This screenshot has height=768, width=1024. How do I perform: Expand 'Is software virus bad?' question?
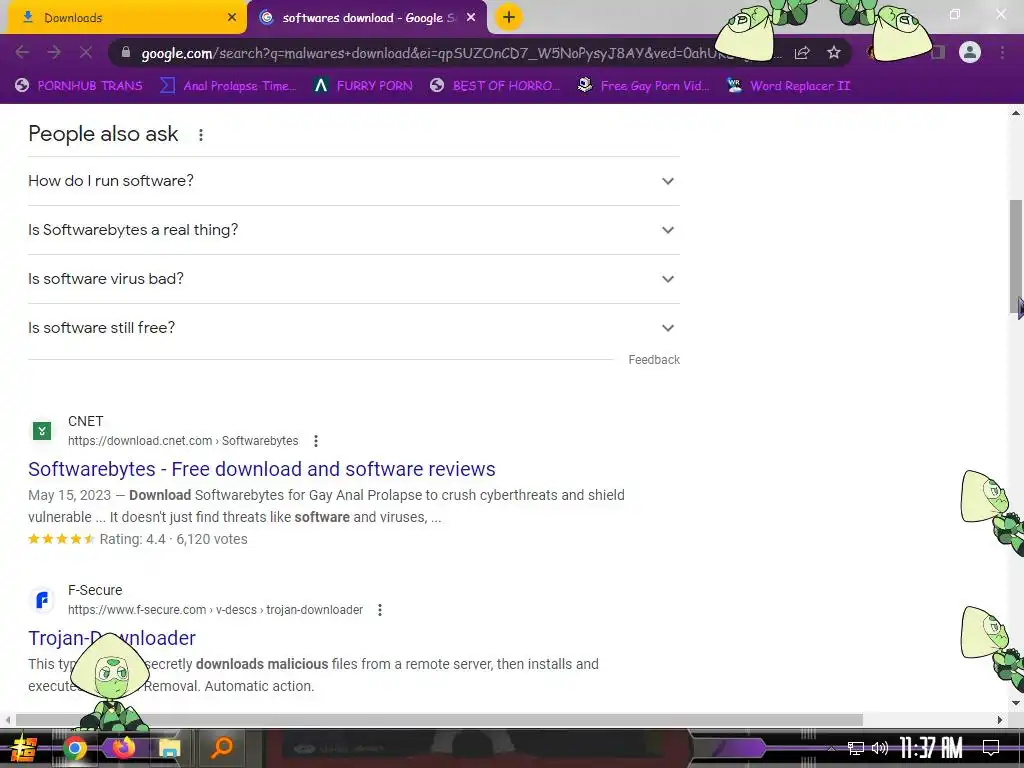click(353, 279)
